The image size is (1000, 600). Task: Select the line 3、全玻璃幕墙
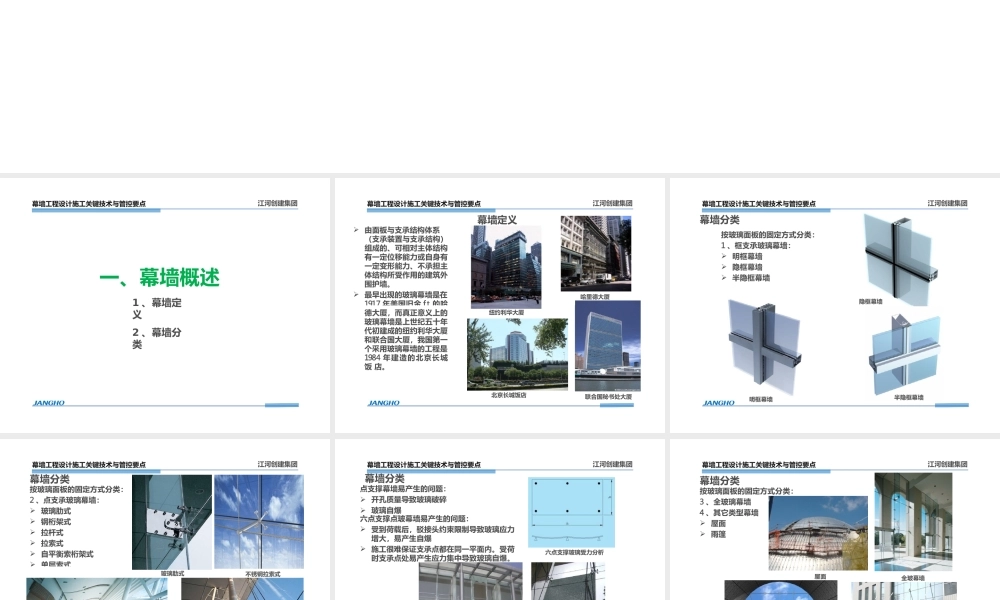pyautogui.click(x=725, y=502)
